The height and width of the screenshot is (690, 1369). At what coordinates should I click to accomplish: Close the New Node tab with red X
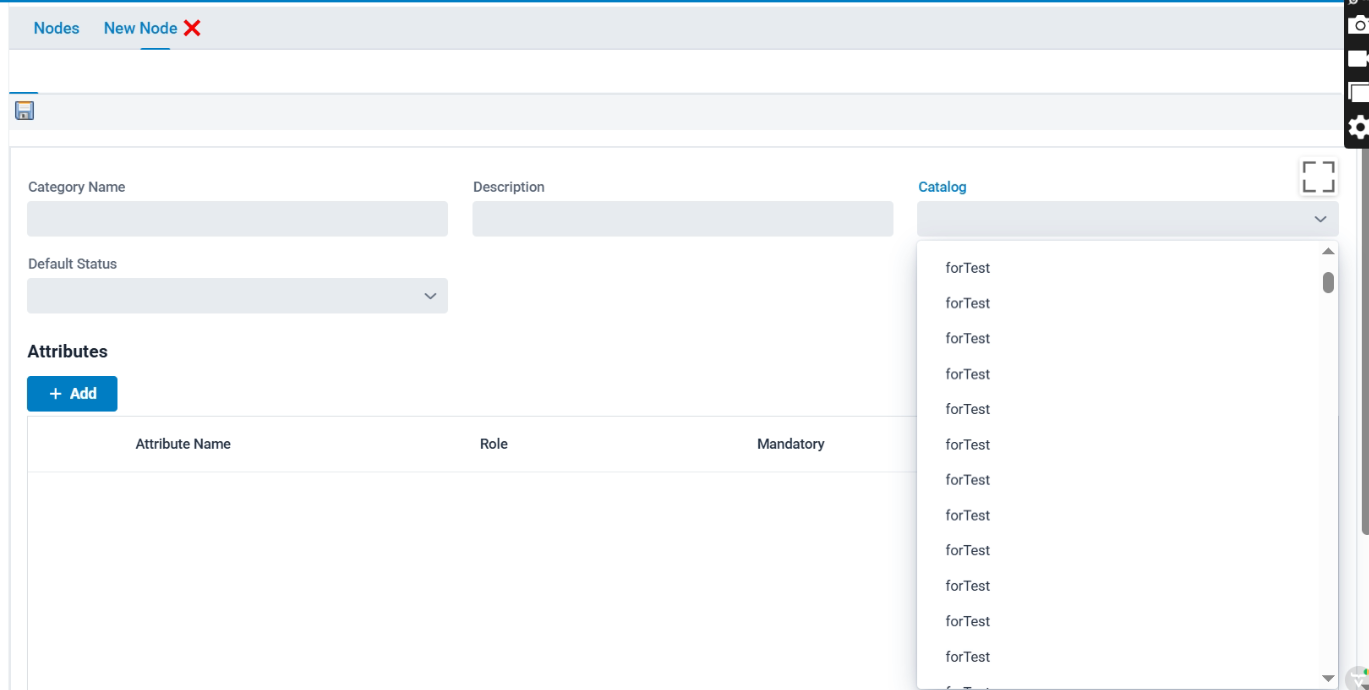[x=192, y=28]
